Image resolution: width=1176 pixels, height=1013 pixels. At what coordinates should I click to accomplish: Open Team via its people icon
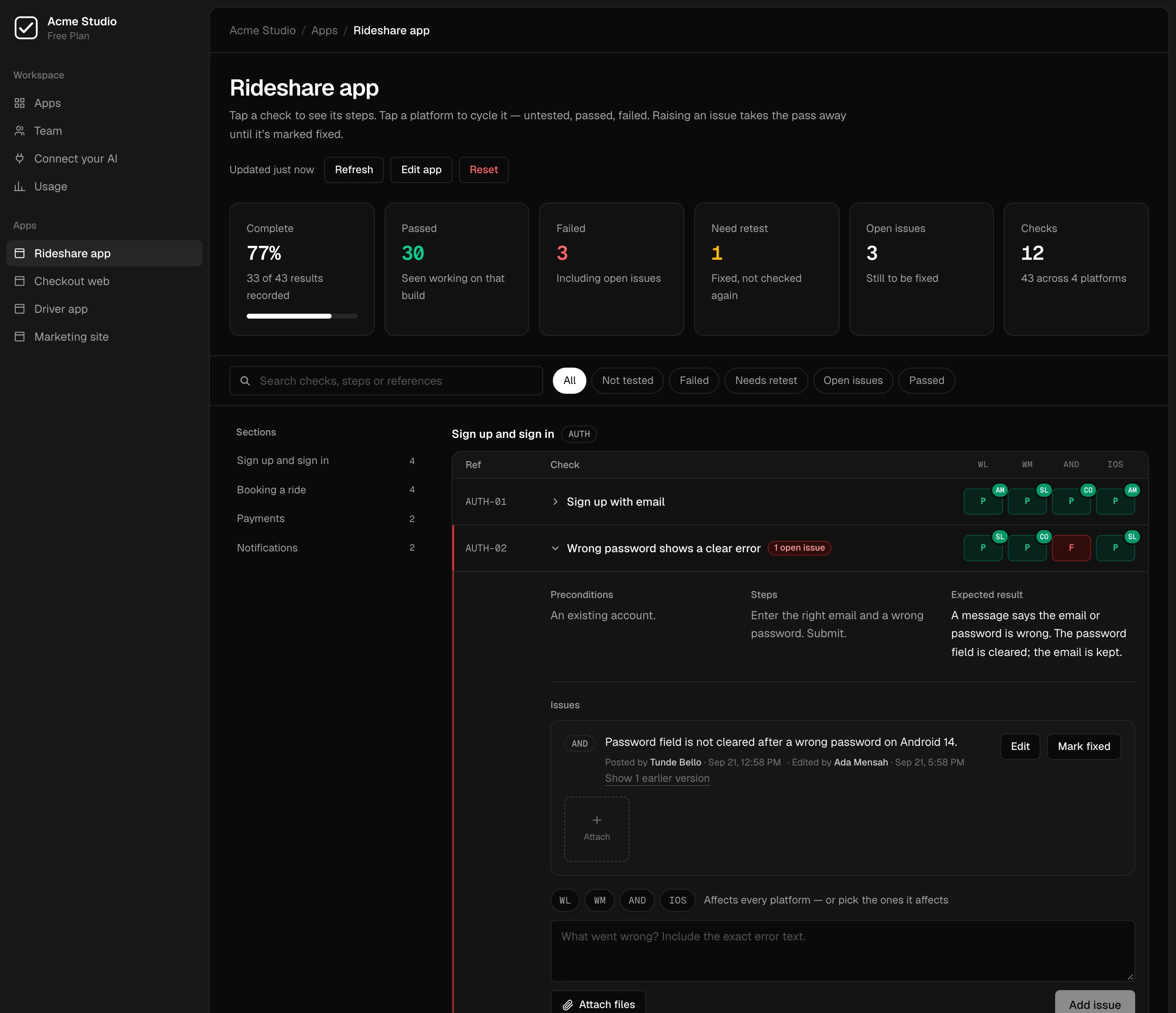(x=19, y=131)
